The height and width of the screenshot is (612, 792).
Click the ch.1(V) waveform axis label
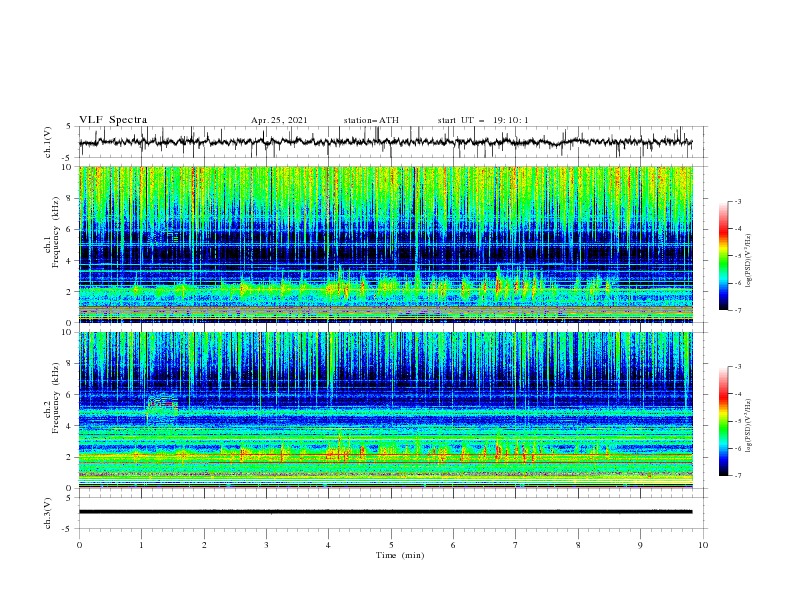48,142
